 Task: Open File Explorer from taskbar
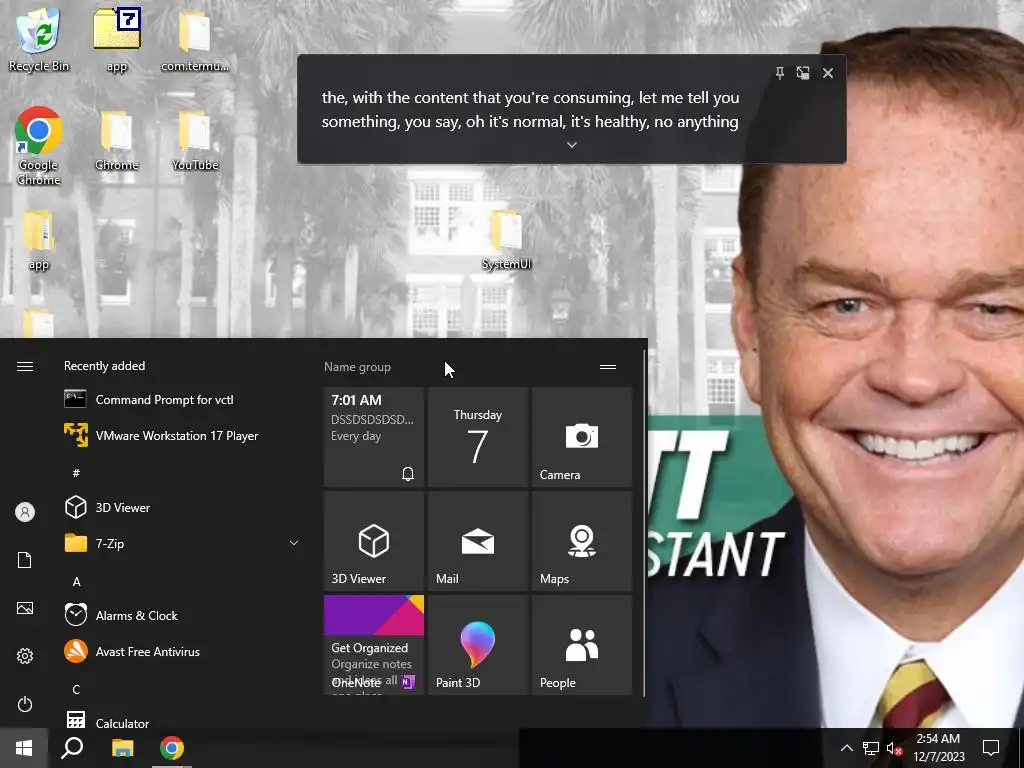pos(122,748)
